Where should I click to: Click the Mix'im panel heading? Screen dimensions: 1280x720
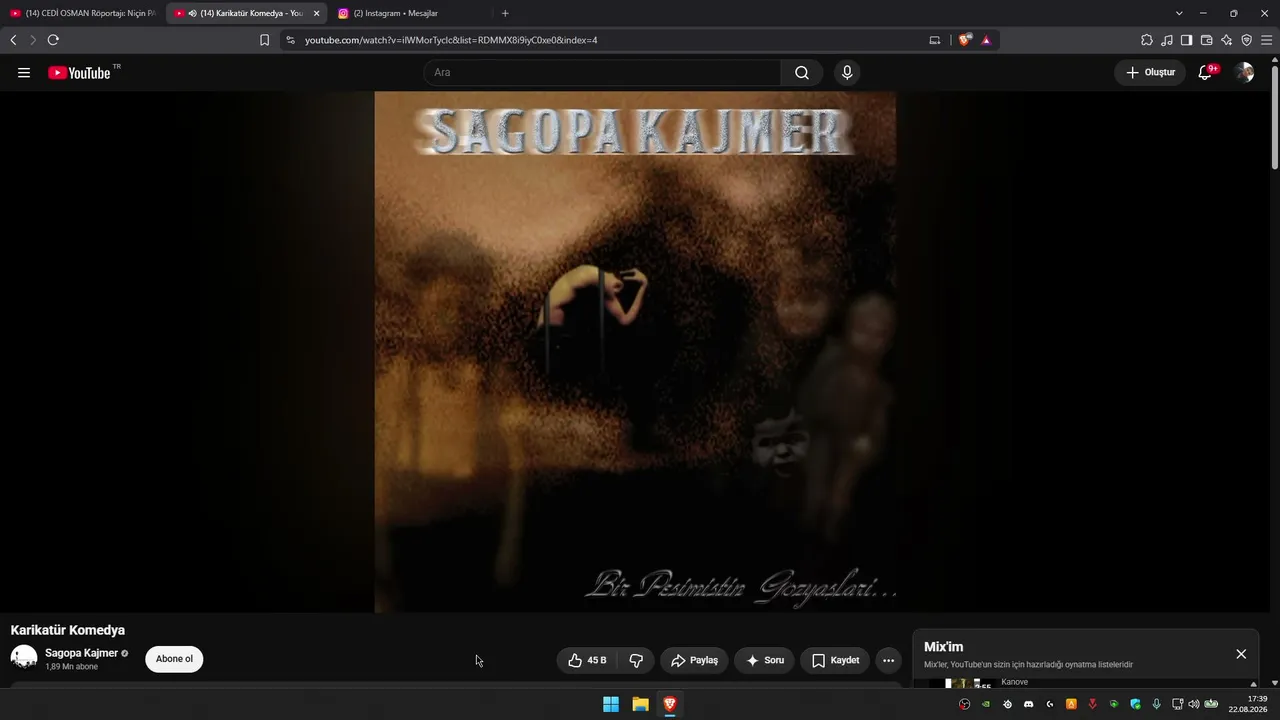944,647
